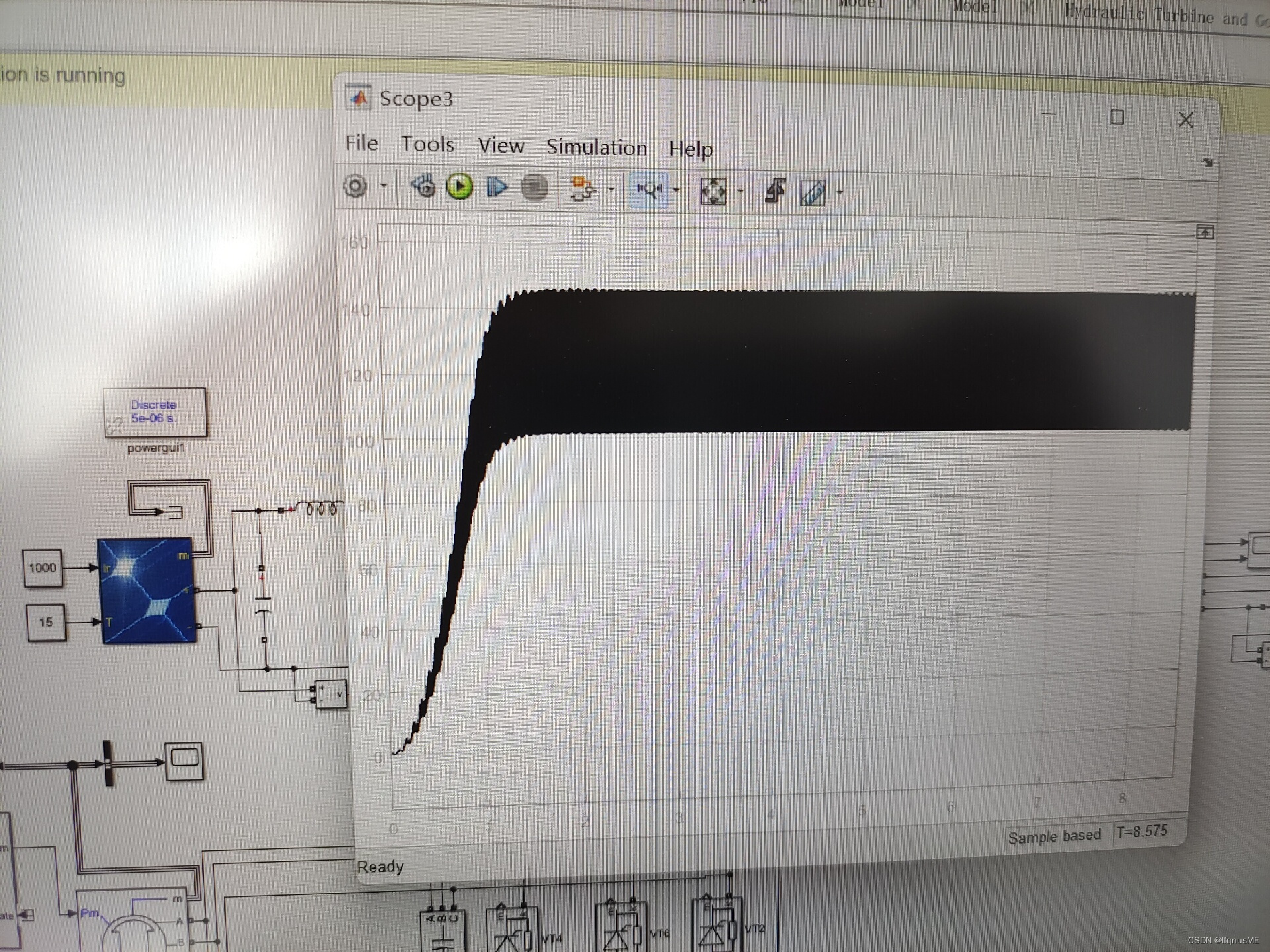Open the Simulation menu

click(x=596, y=147)
